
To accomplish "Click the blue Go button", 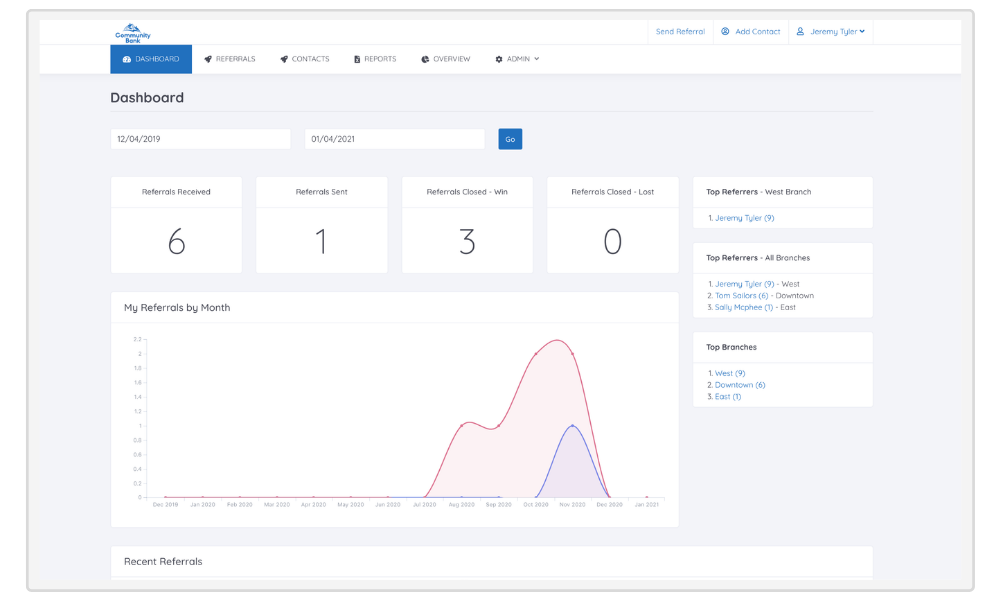I will coord(510,139).
